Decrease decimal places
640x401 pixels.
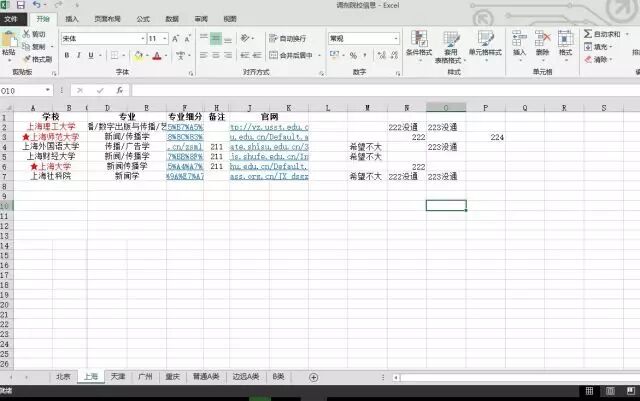coord(394,55)
